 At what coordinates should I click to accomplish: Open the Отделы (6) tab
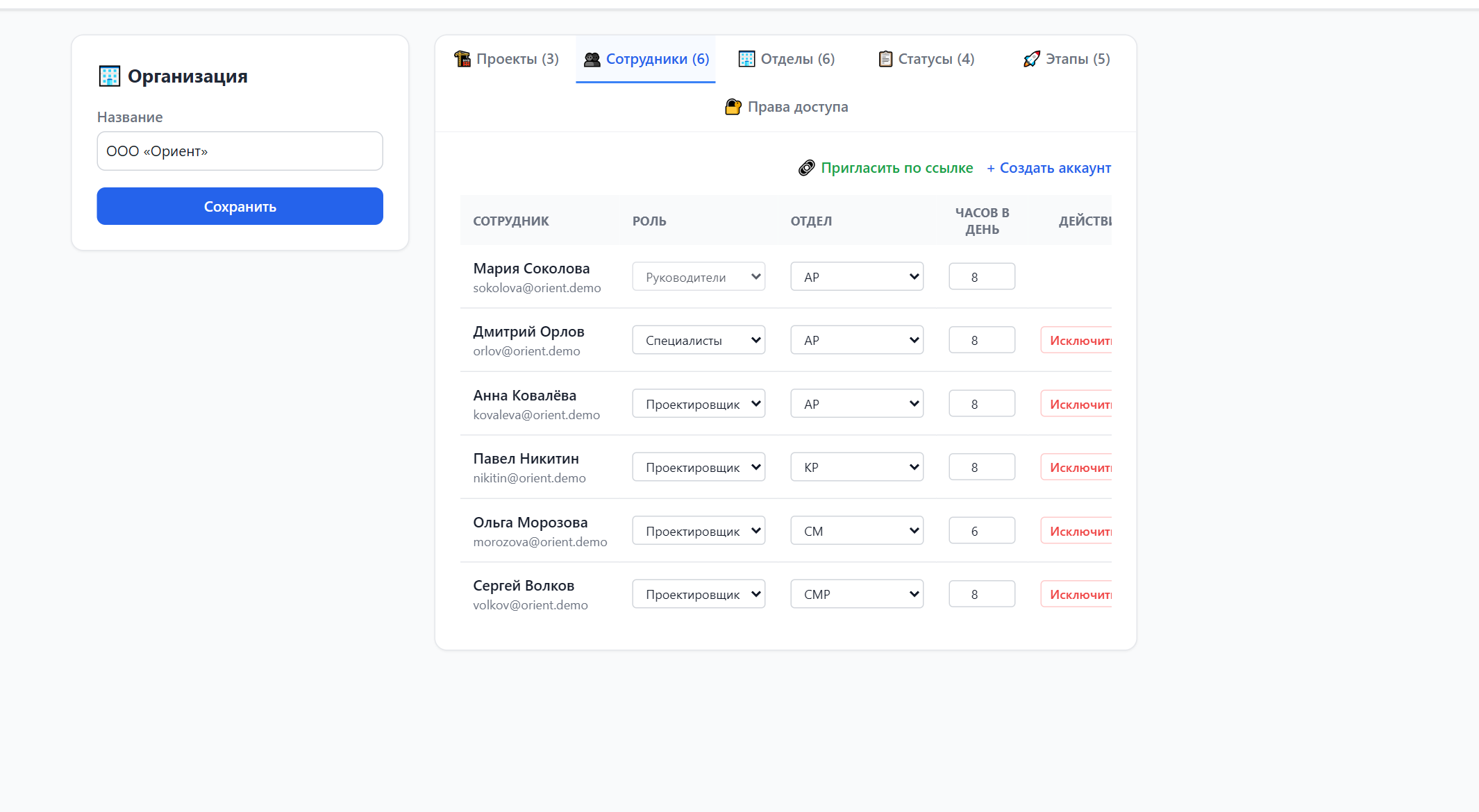[x=787, y=59]
